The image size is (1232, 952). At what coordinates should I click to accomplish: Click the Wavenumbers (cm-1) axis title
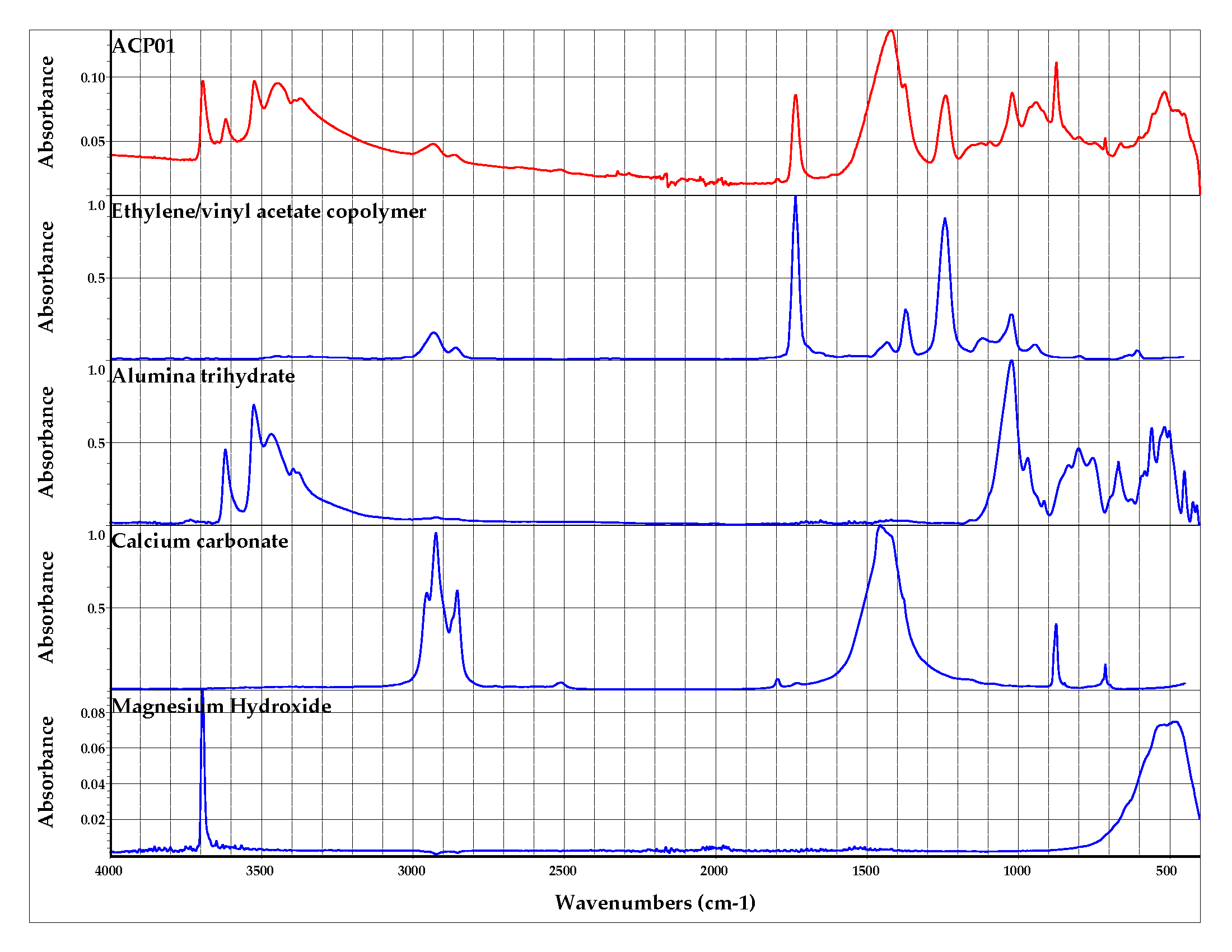655,902
